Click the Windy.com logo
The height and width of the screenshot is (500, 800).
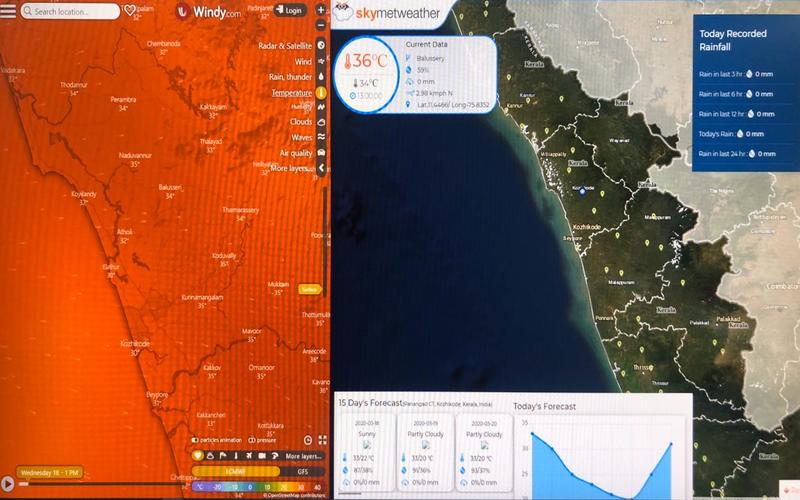click(208, 12)
